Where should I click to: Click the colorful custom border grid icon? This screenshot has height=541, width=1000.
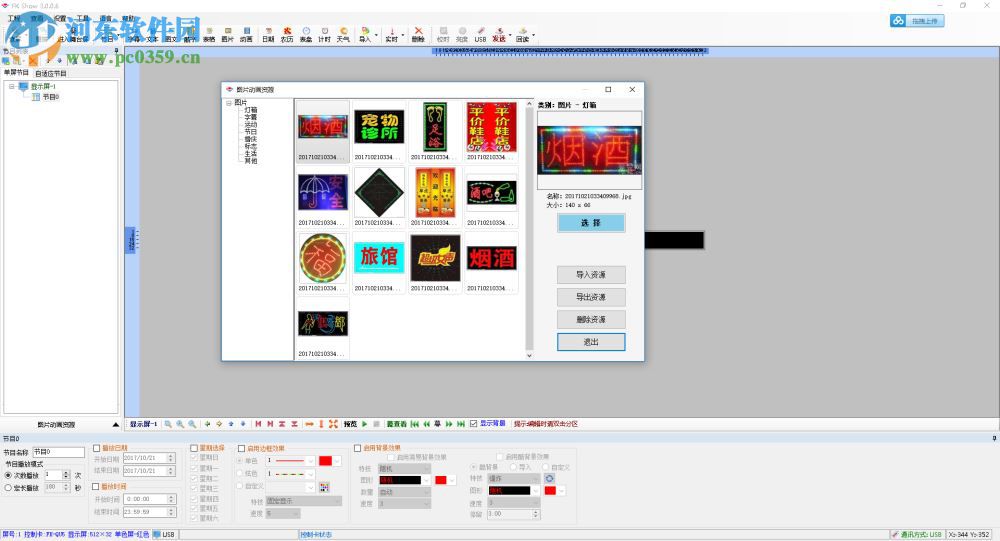tap(324, 487)
